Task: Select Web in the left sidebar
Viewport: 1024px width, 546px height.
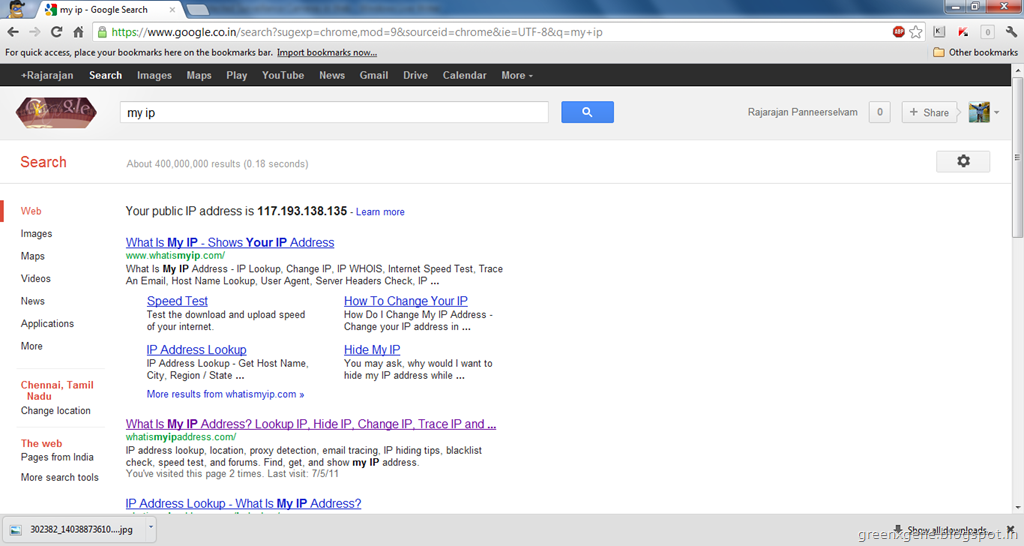Action: [31, 211]
